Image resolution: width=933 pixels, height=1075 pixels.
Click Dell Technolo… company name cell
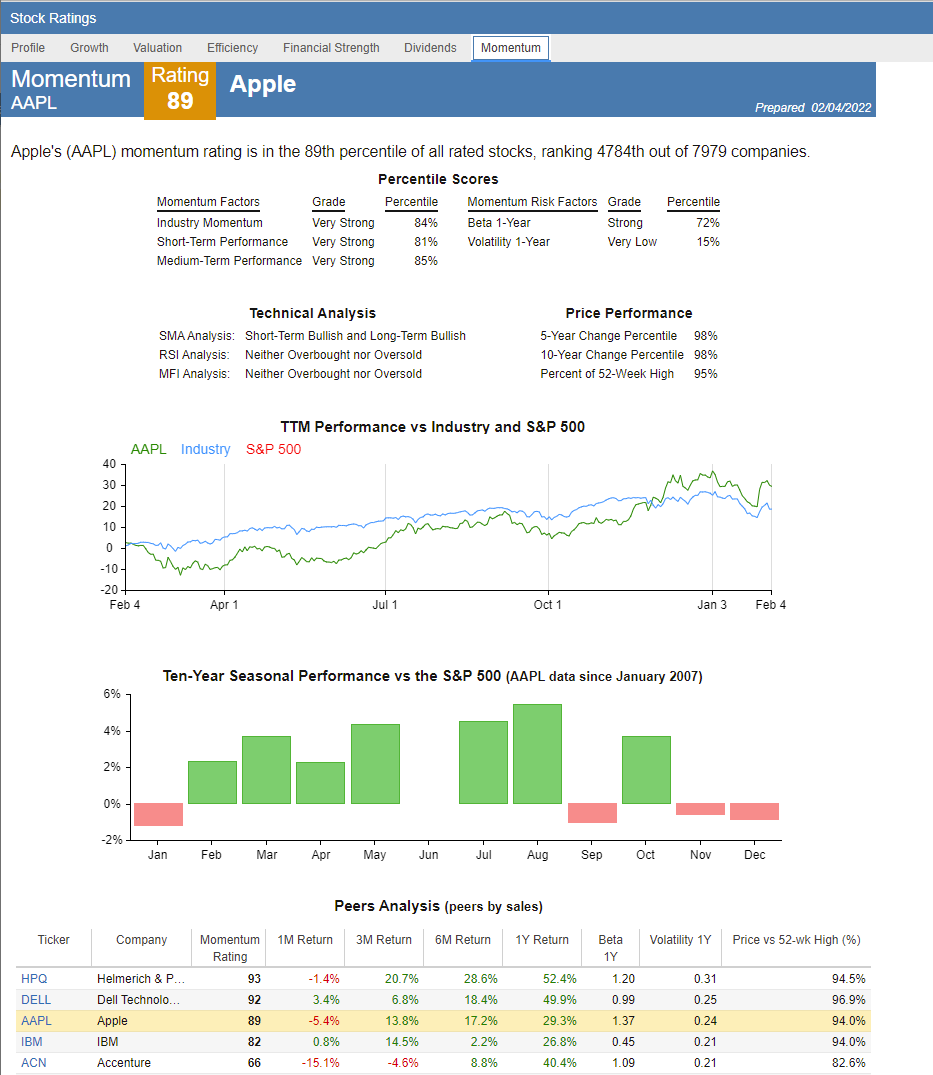[x=138, y=1000]
